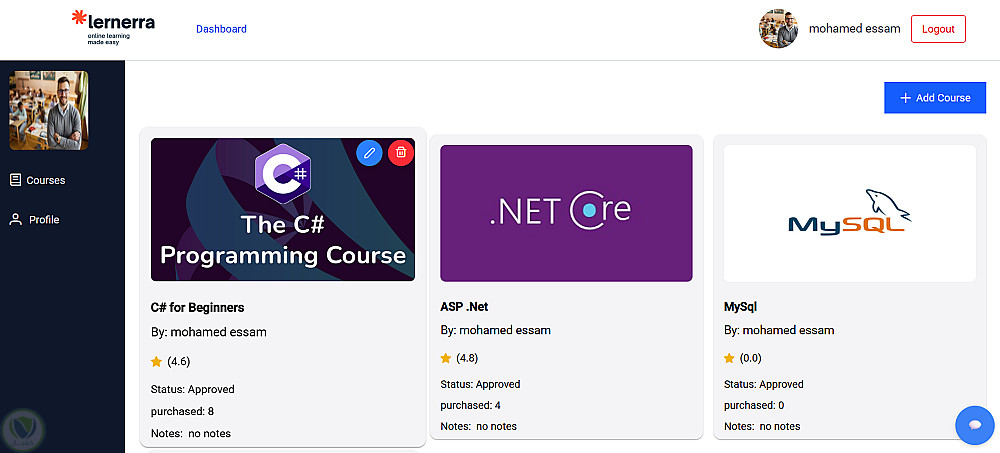Click the Add Course button

[935, 98]
